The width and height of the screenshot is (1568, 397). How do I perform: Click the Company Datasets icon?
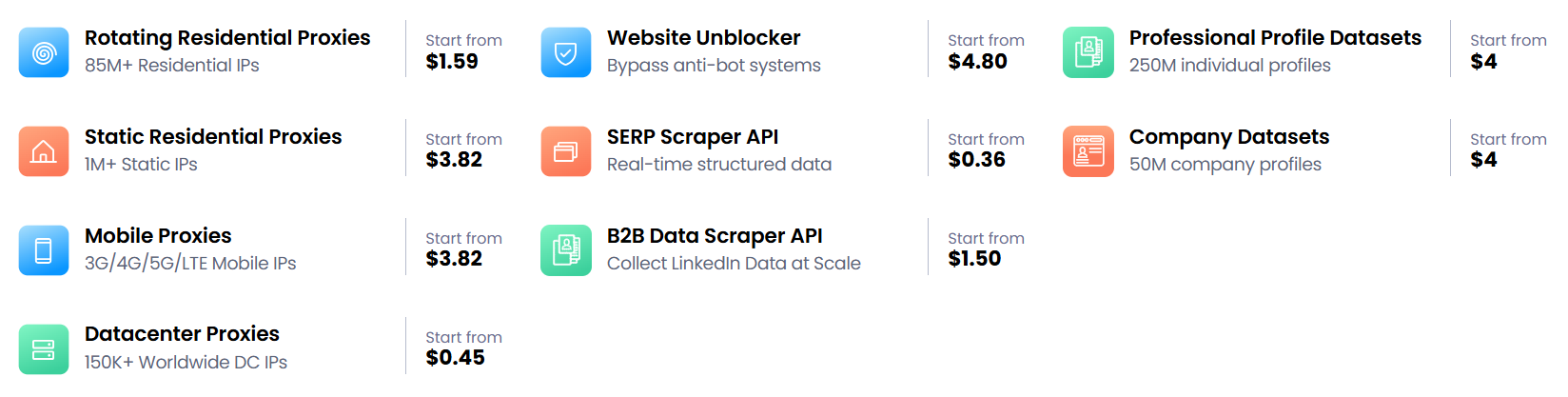tap(1088, 151)
